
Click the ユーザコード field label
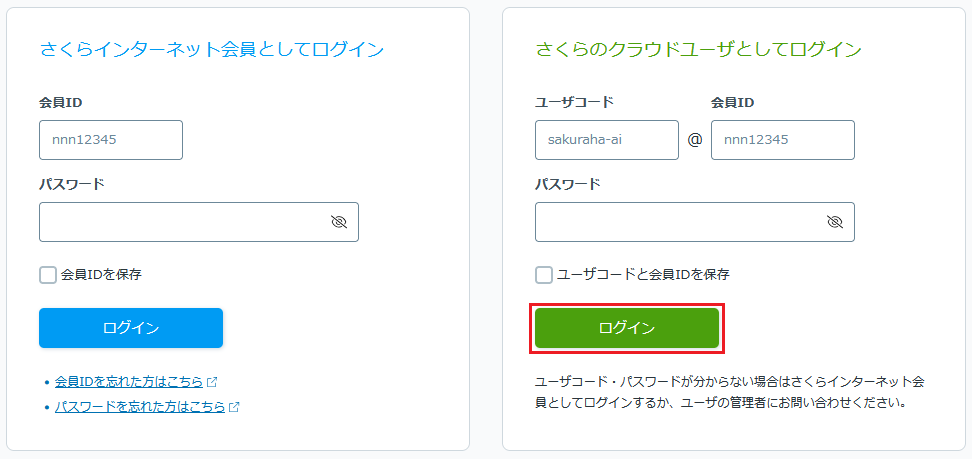pyautogui.click(x=575, y=102)
